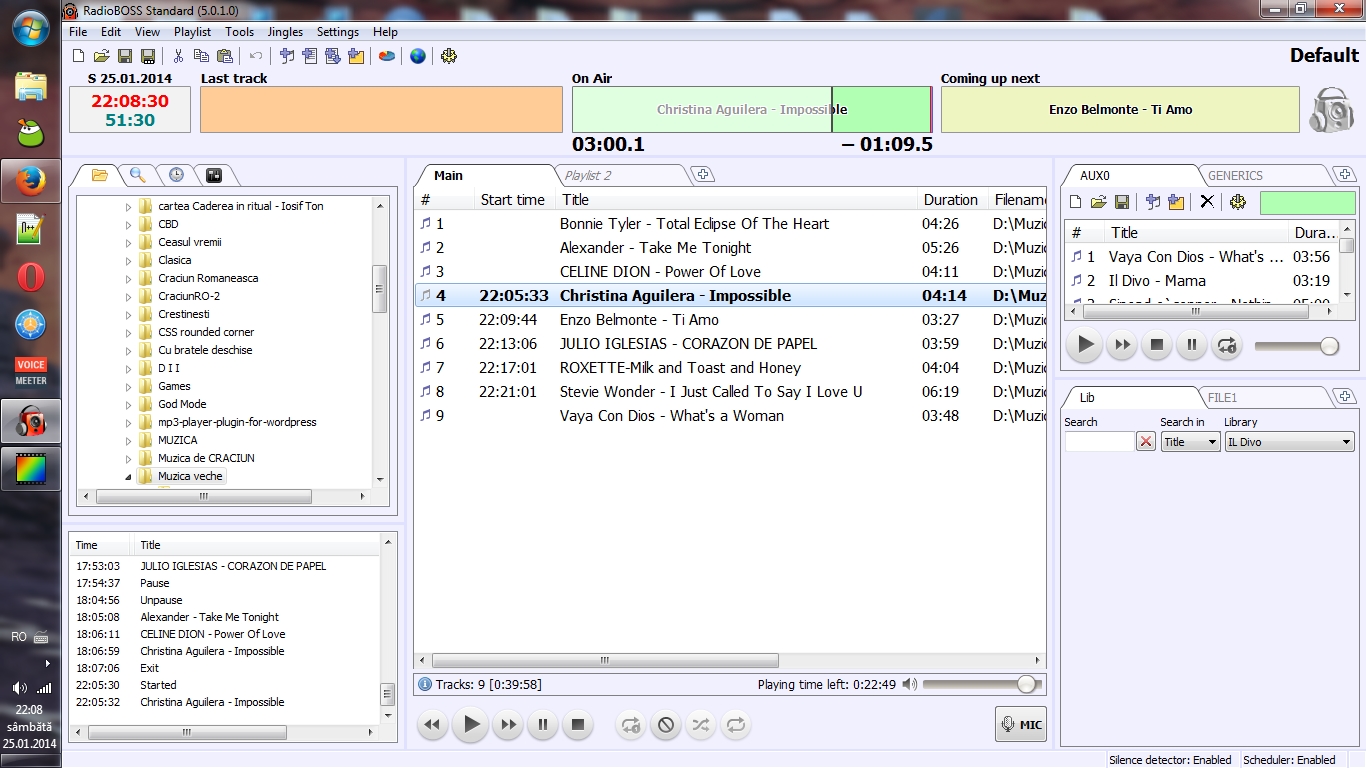The width and height of the screenshot is (1366, 768).
Task: Skip to next track in main player
Action: [508, 725]
